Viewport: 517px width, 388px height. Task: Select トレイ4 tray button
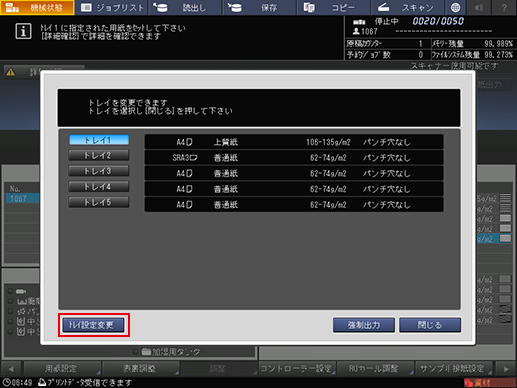pos(99,187)
